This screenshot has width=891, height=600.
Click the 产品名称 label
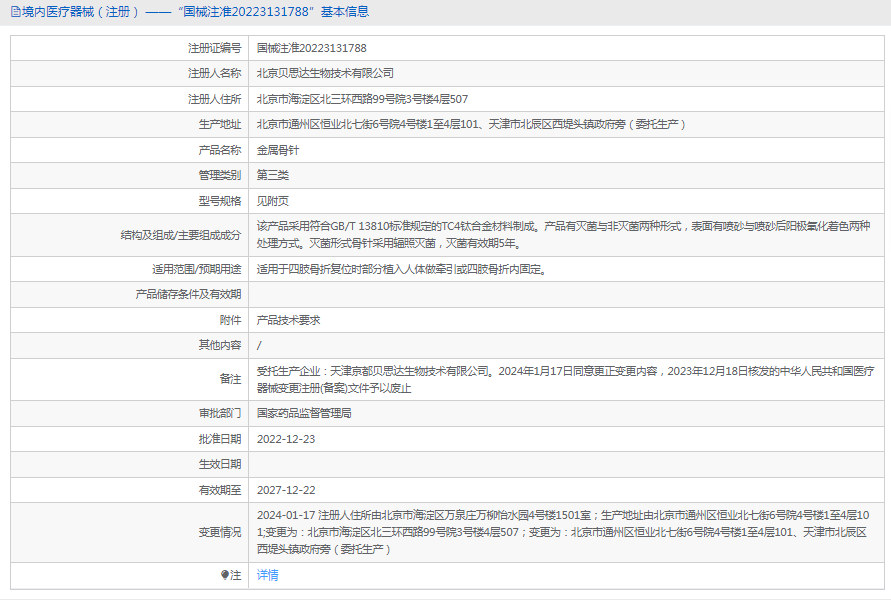click(220, 150)
